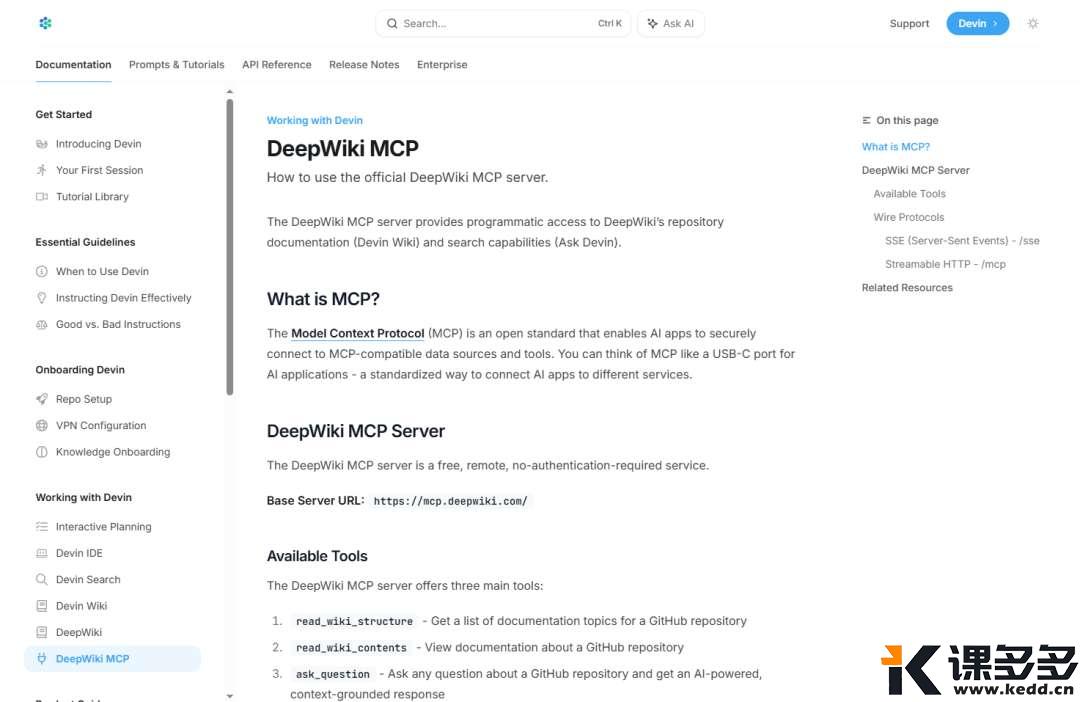
Task: Open the Model Context Protocol link
Action: [357, 333]
